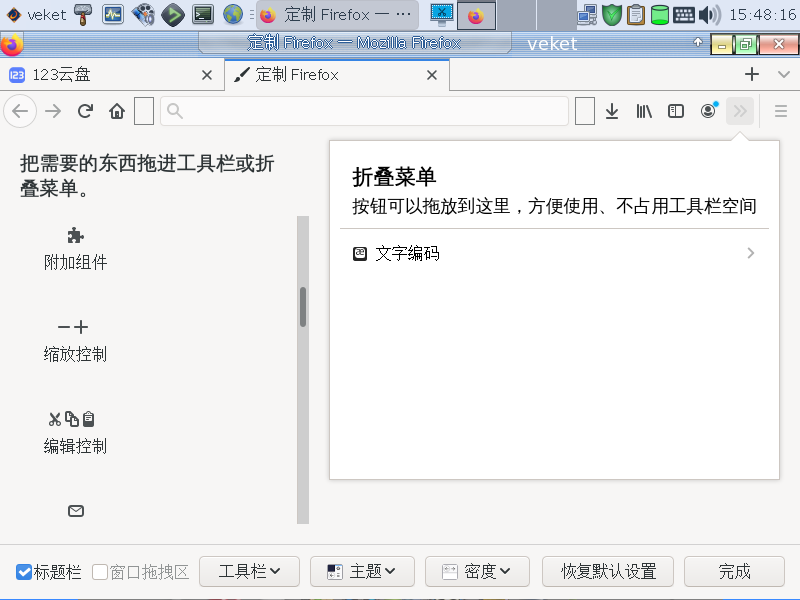Open the overflow menu chevrons button
This screenshot has width=800, height=600.
coord(740,111)
